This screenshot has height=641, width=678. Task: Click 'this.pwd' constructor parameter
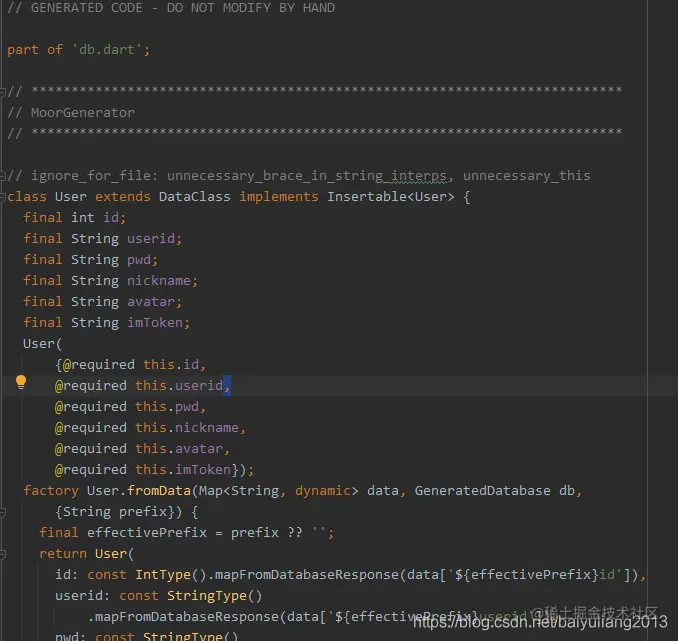(167, 407)
